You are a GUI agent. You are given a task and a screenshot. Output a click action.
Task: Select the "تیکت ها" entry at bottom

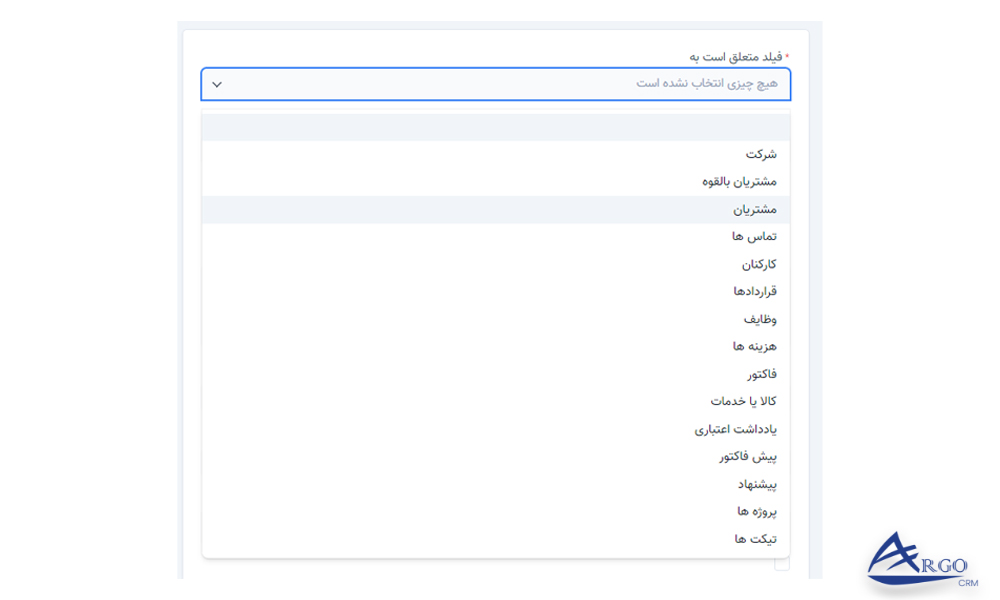(x=755, y=538)
